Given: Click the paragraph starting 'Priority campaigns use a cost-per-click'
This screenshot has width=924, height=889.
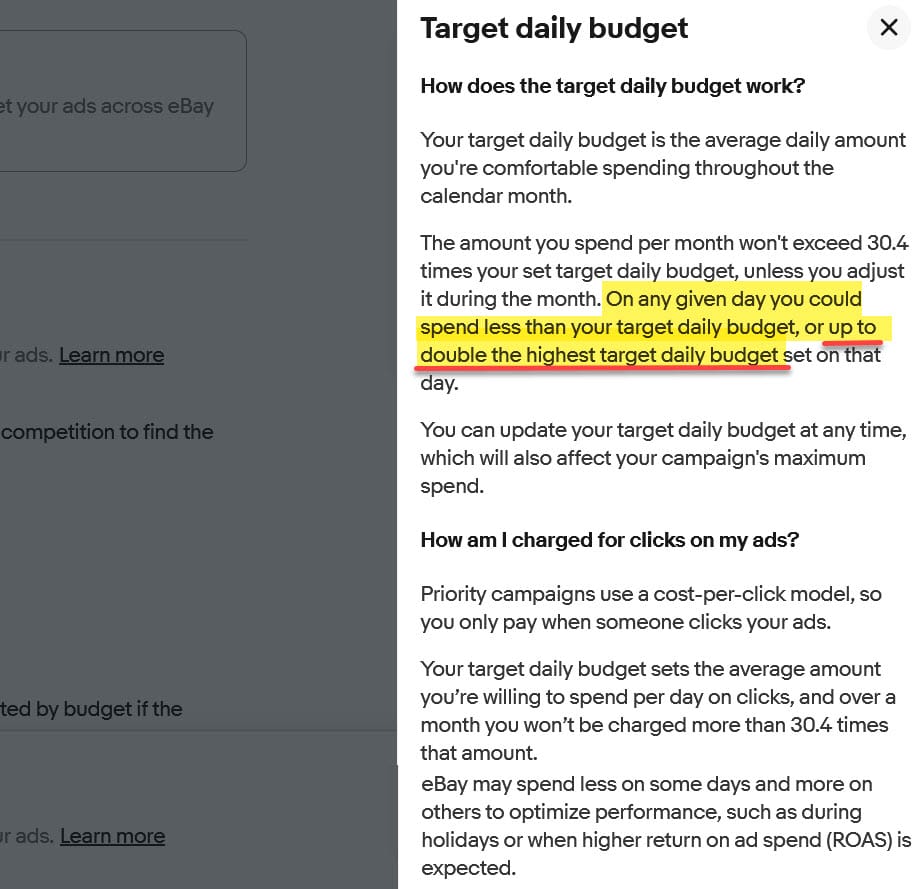Looking at the screenshot, I should 651,608.
